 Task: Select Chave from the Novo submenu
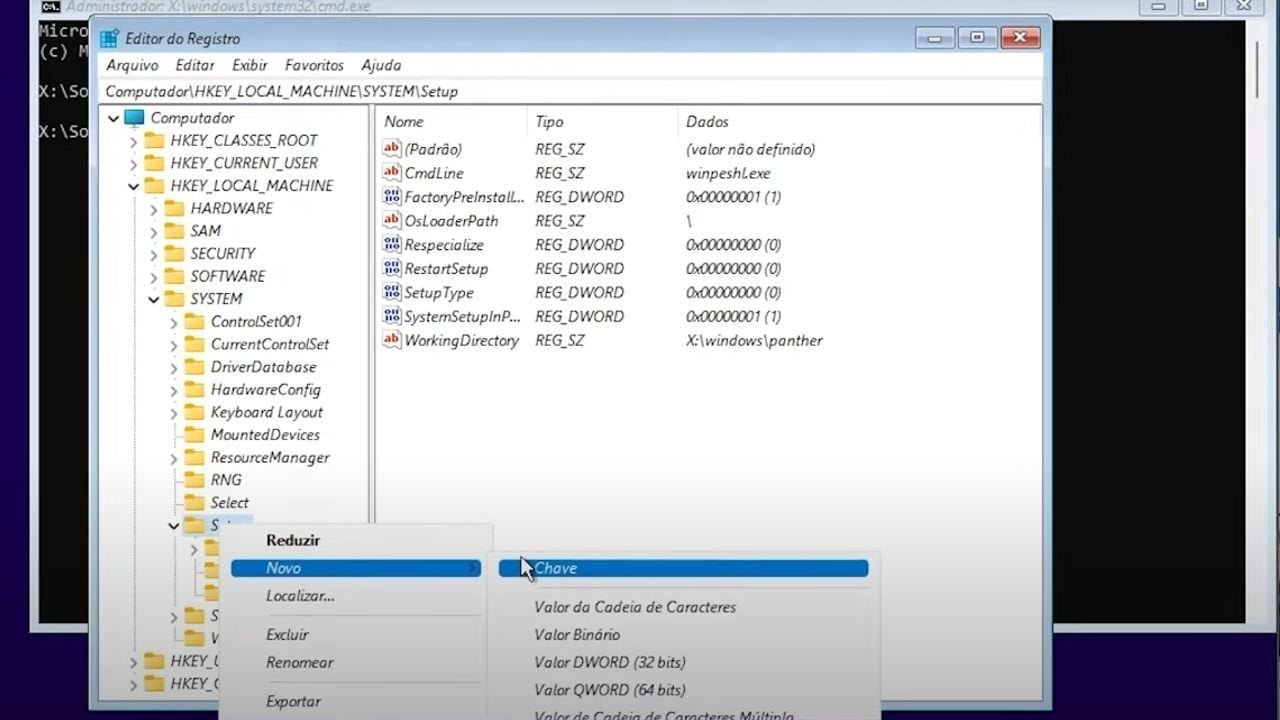click(556, 568)
